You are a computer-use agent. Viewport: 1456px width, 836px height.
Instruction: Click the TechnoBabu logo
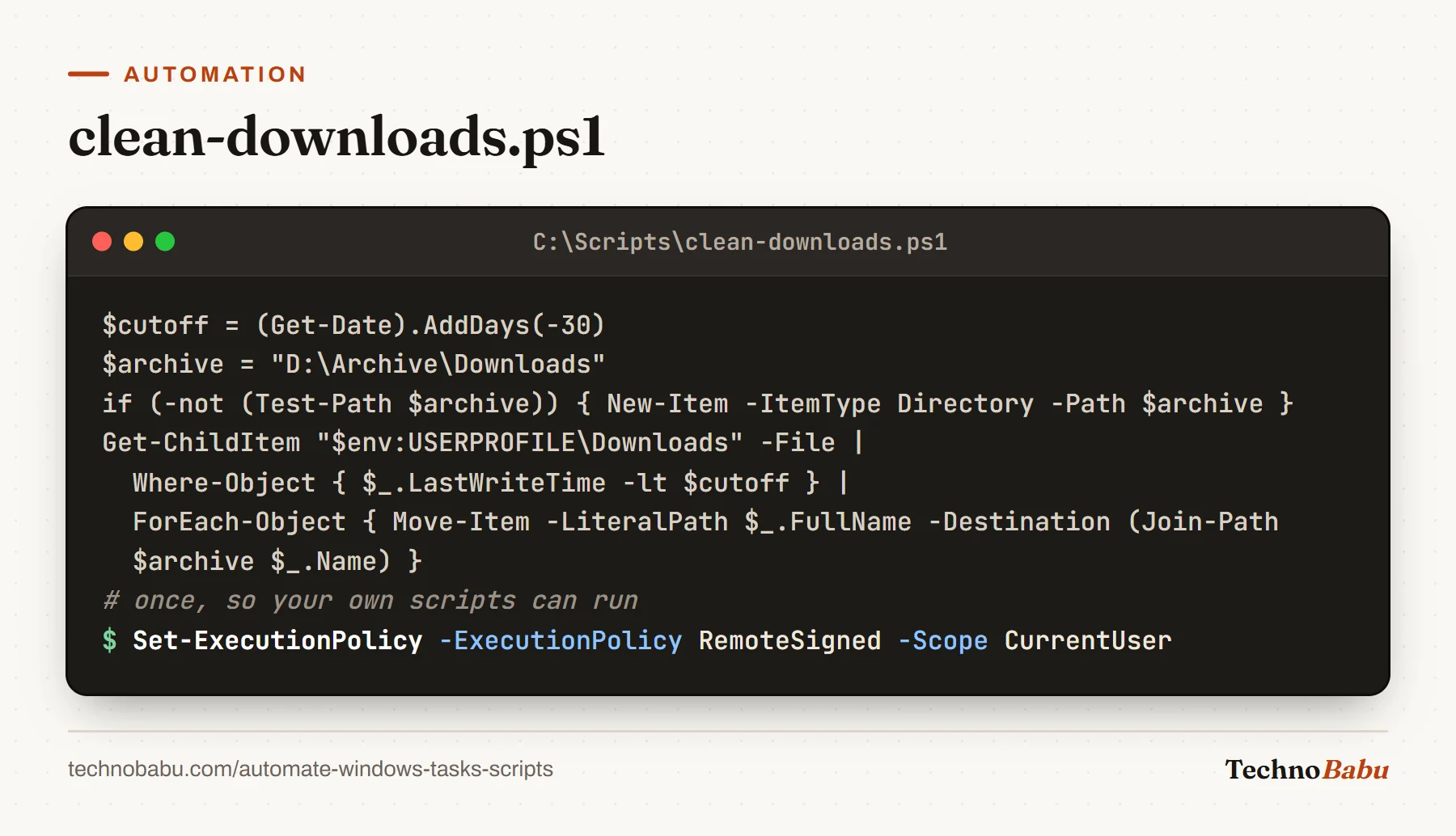(1306, 769)
